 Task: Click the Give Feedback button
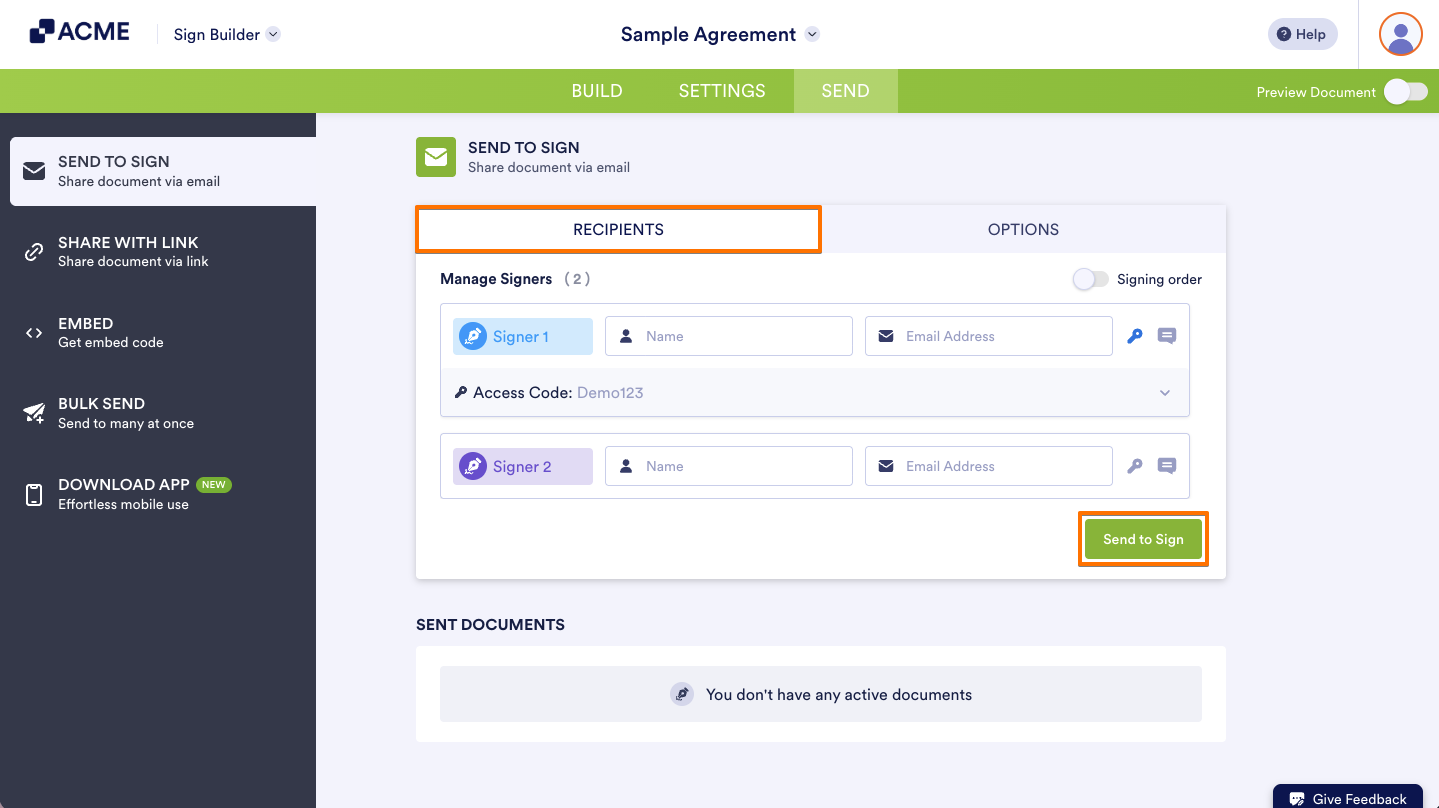click(1347, 797)
